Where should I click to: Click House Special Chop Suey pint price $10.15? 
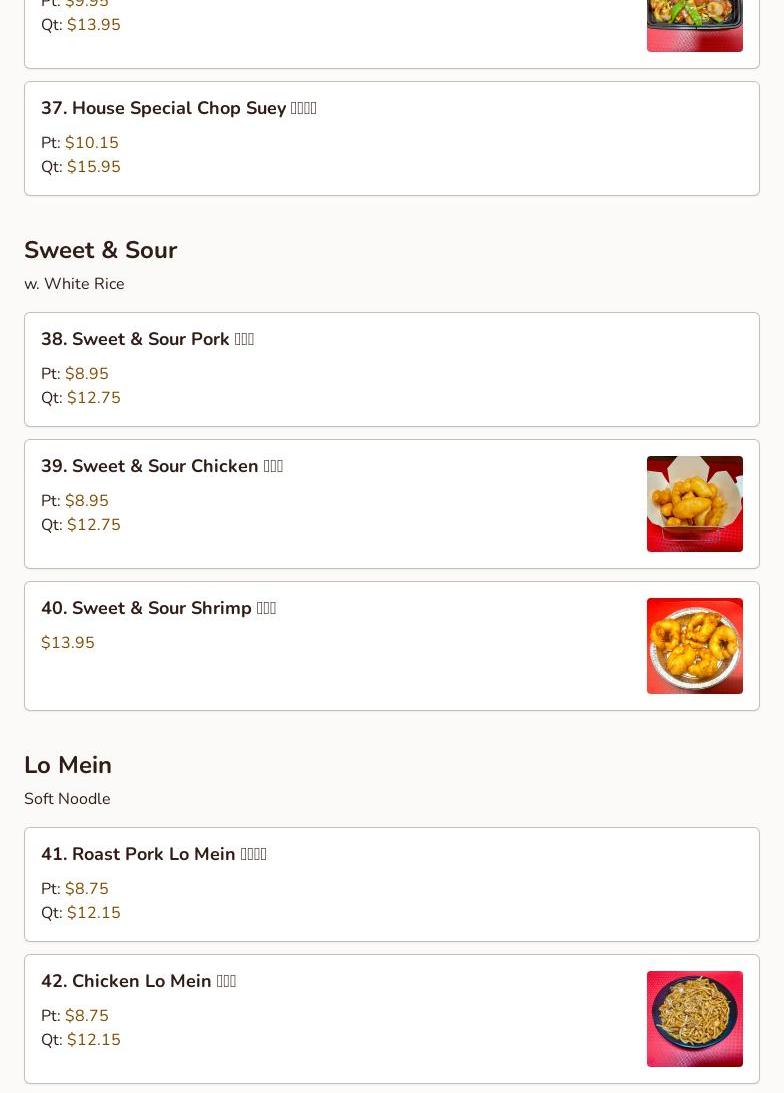coord(91,143)
